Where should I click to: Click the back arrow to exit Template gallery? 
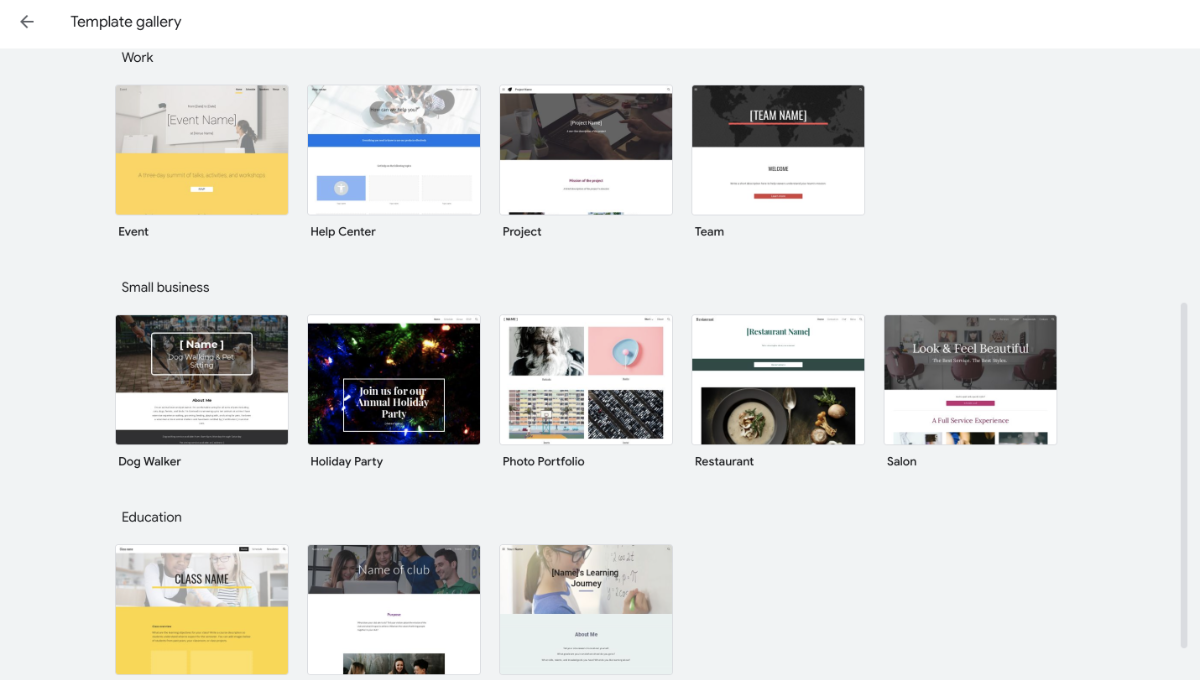25,21
